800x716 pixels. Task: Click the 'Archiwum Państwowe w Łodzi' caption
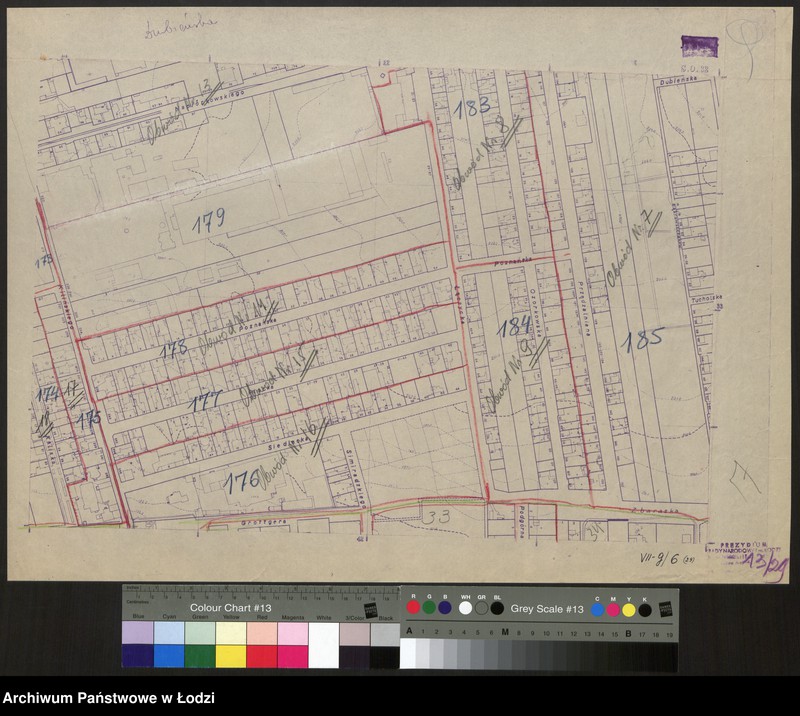pyautogui.click(x=108, y=698)
